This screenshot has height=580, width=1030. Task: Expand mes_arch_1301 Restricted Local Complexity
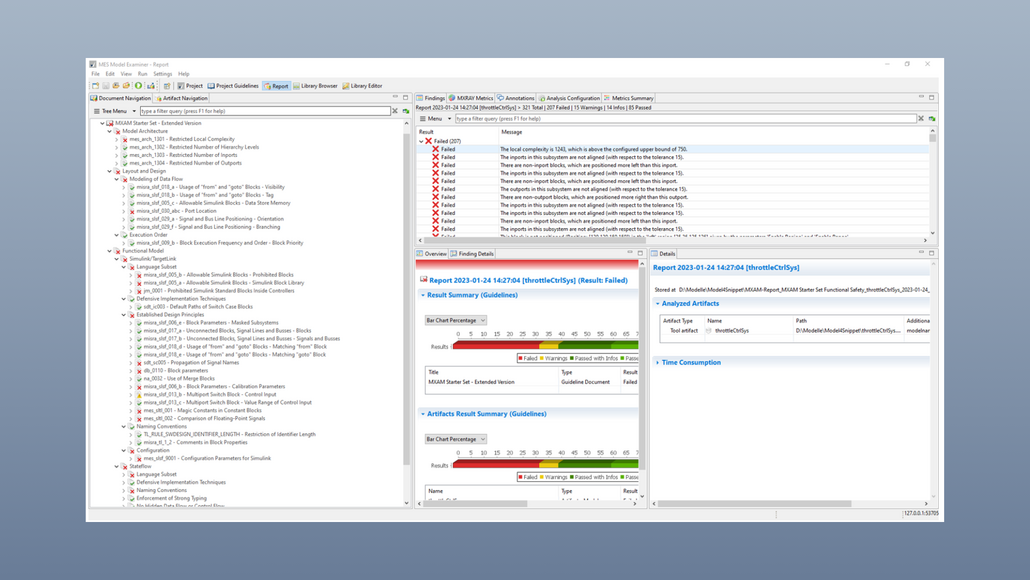[x=116, y=139]
